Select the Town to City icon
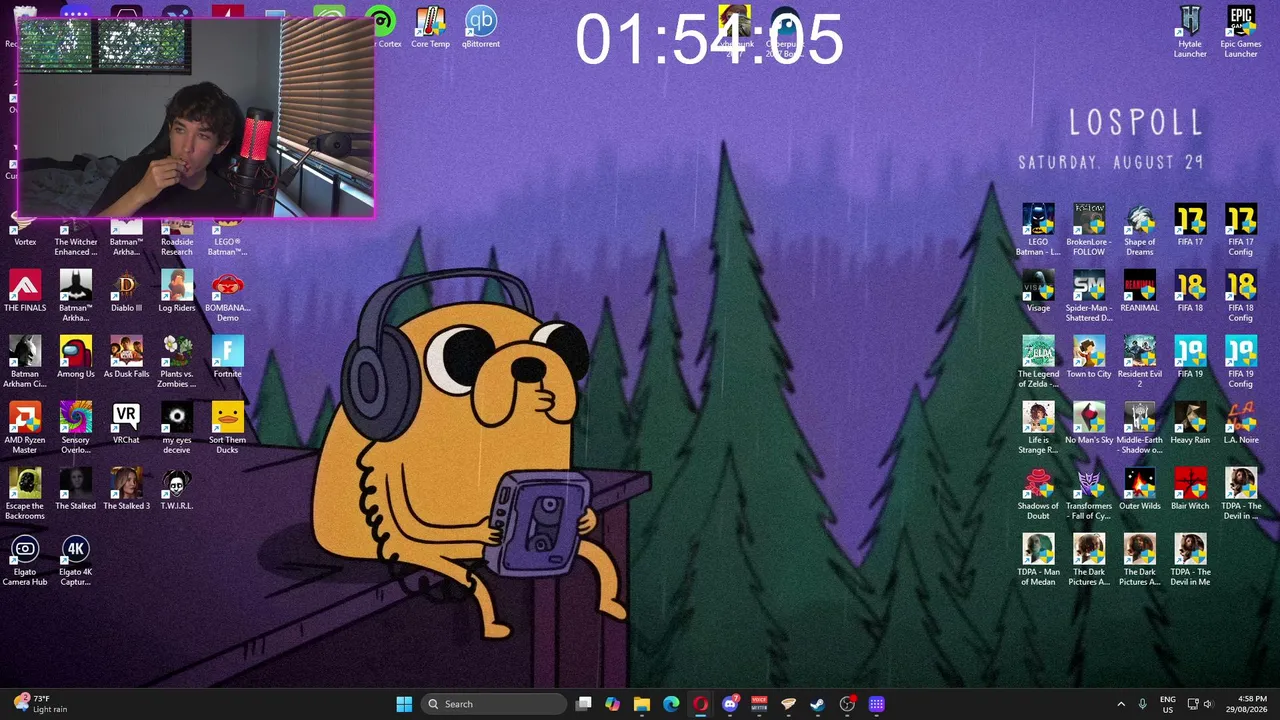 pos(1089,358)
